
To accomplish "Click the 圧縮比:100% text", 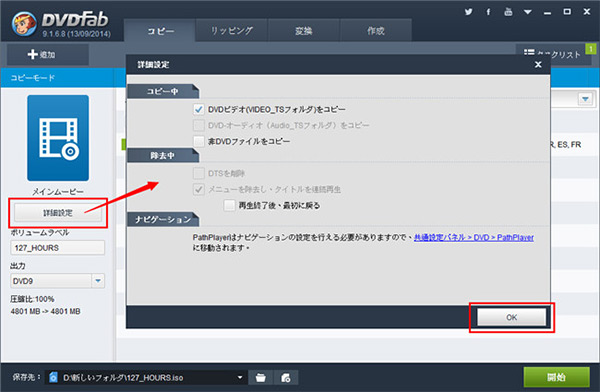I will [x=32, y=299].
